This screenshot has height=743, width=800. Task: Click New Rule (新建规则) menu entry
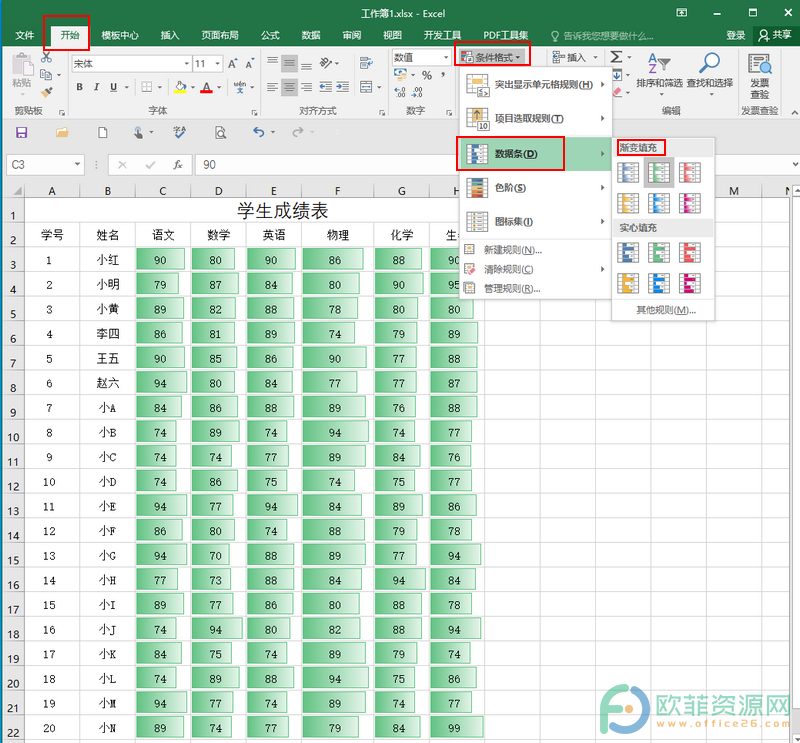coord(535,250)
